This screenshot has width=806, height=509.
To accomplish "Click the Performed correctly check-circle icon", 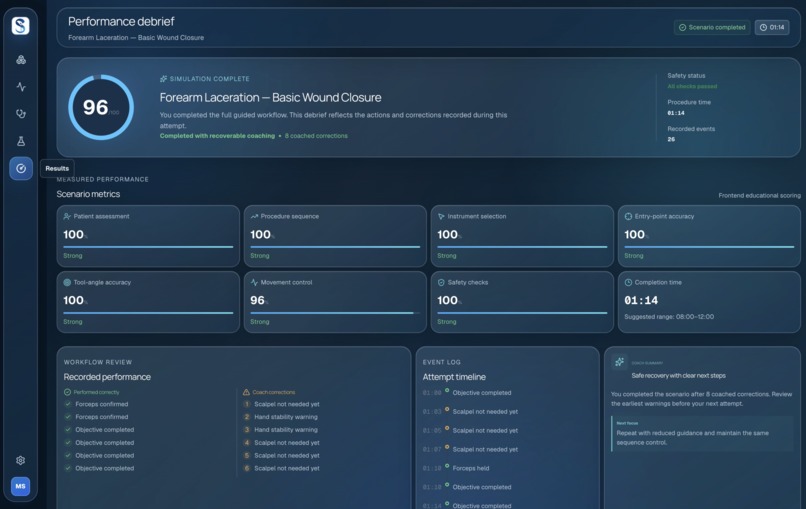I will (67, 392).
